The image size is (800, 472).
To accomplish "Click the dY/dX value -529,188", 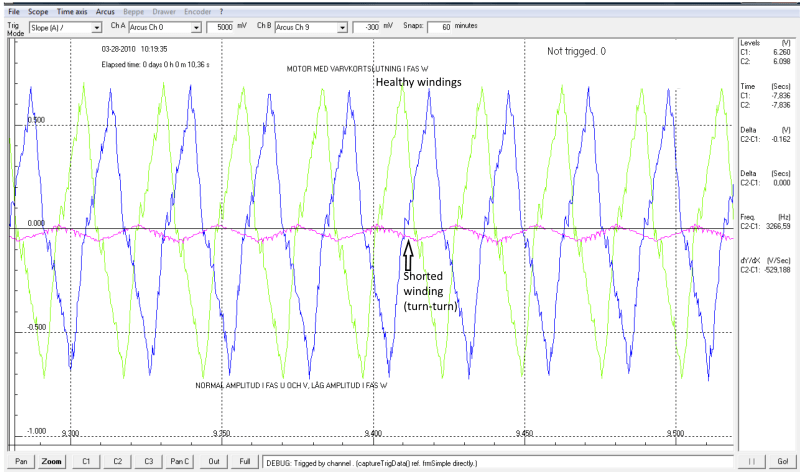I will point(778,269).
